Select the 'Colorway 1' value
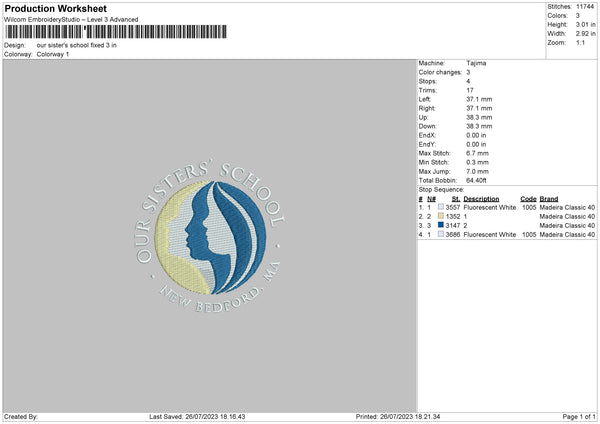 [53, 54]
